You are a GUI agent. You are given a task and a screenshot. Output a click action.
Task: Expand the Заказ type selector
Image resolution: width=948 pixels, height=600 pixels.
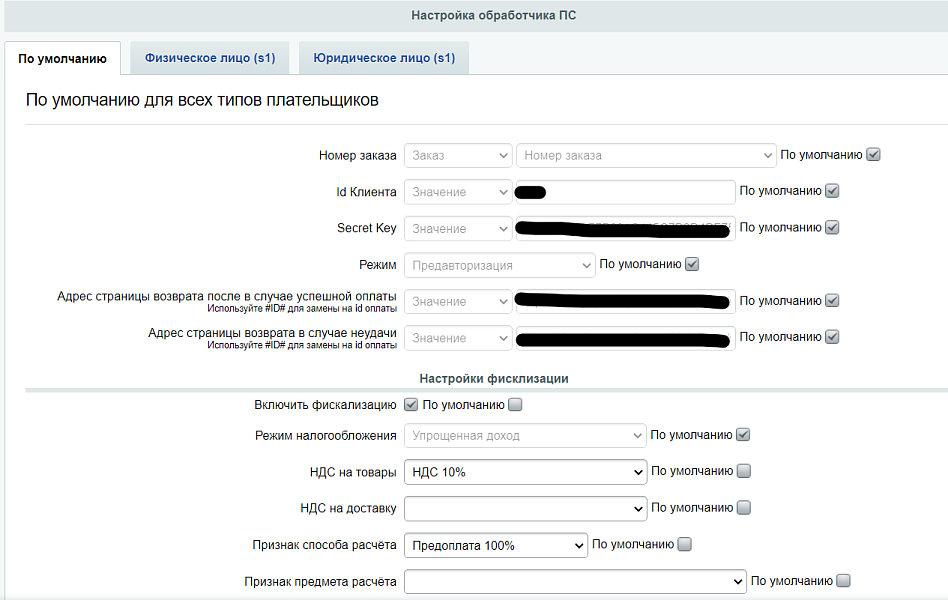pyautogui.click(x=457, y=155)
